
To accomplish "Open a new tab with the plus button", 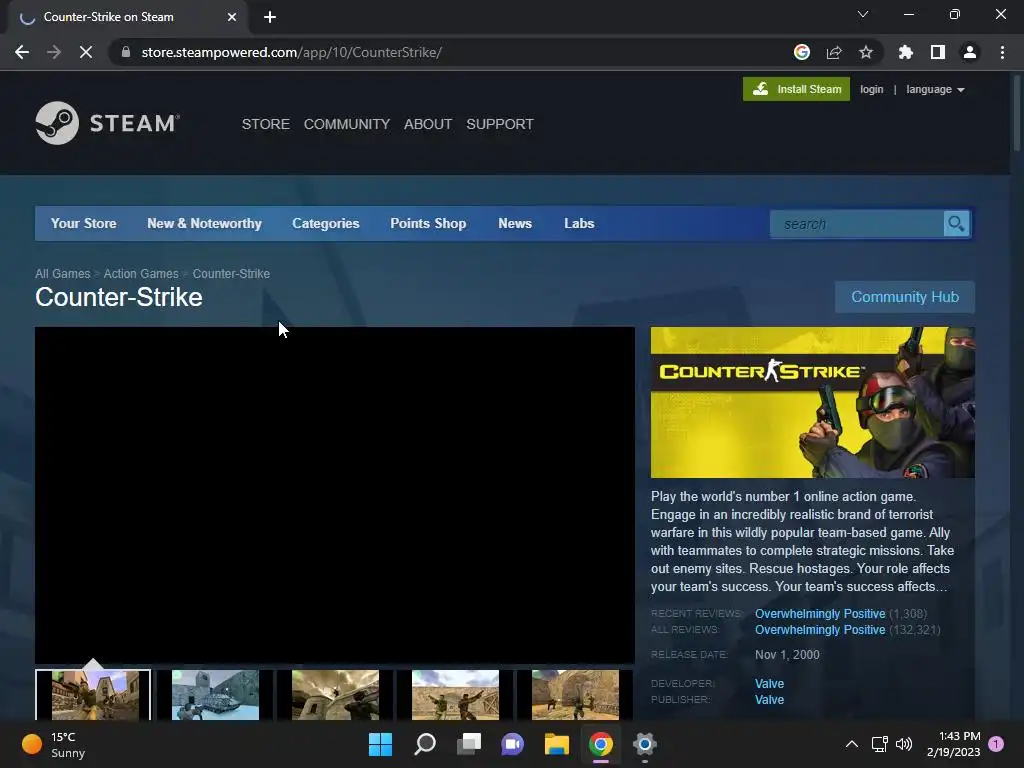I will 270,17.
